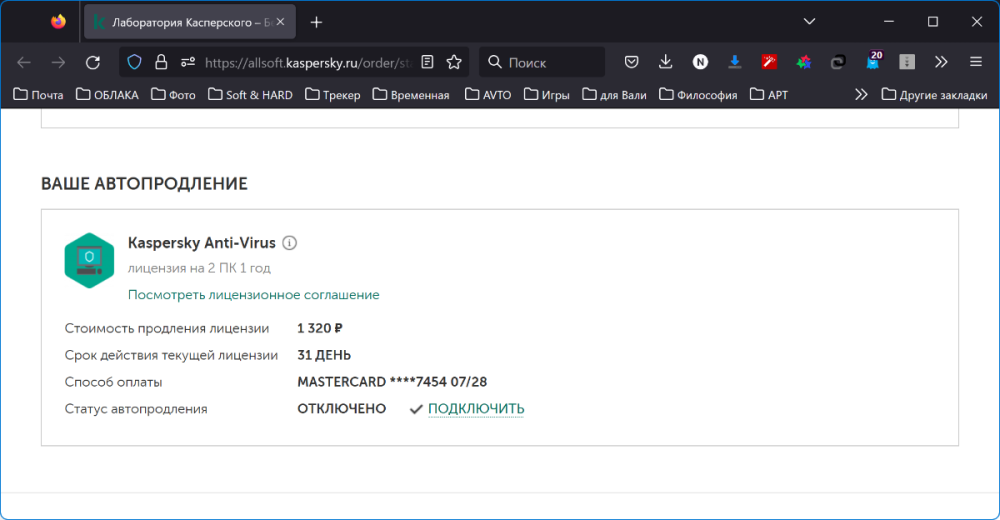This screenshot has height=520, width=1000.
Task: Click the Срок действия текущей лицензии label
Action: point(171,355)
